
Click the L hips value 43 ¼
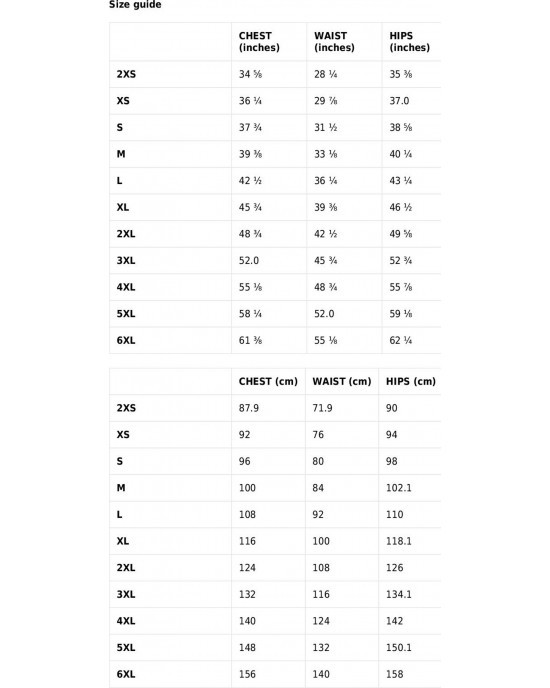(x=400, y=181)
